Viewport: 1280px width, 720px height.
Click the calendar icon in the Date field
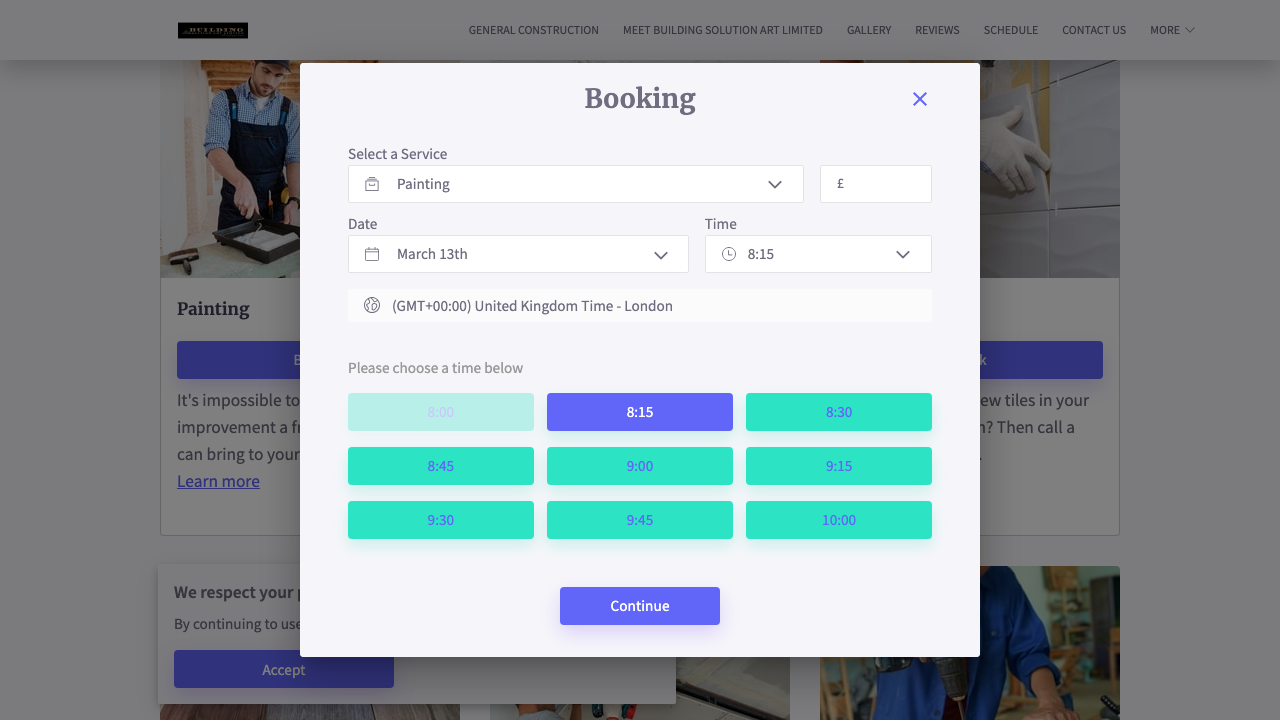(371, 254)
